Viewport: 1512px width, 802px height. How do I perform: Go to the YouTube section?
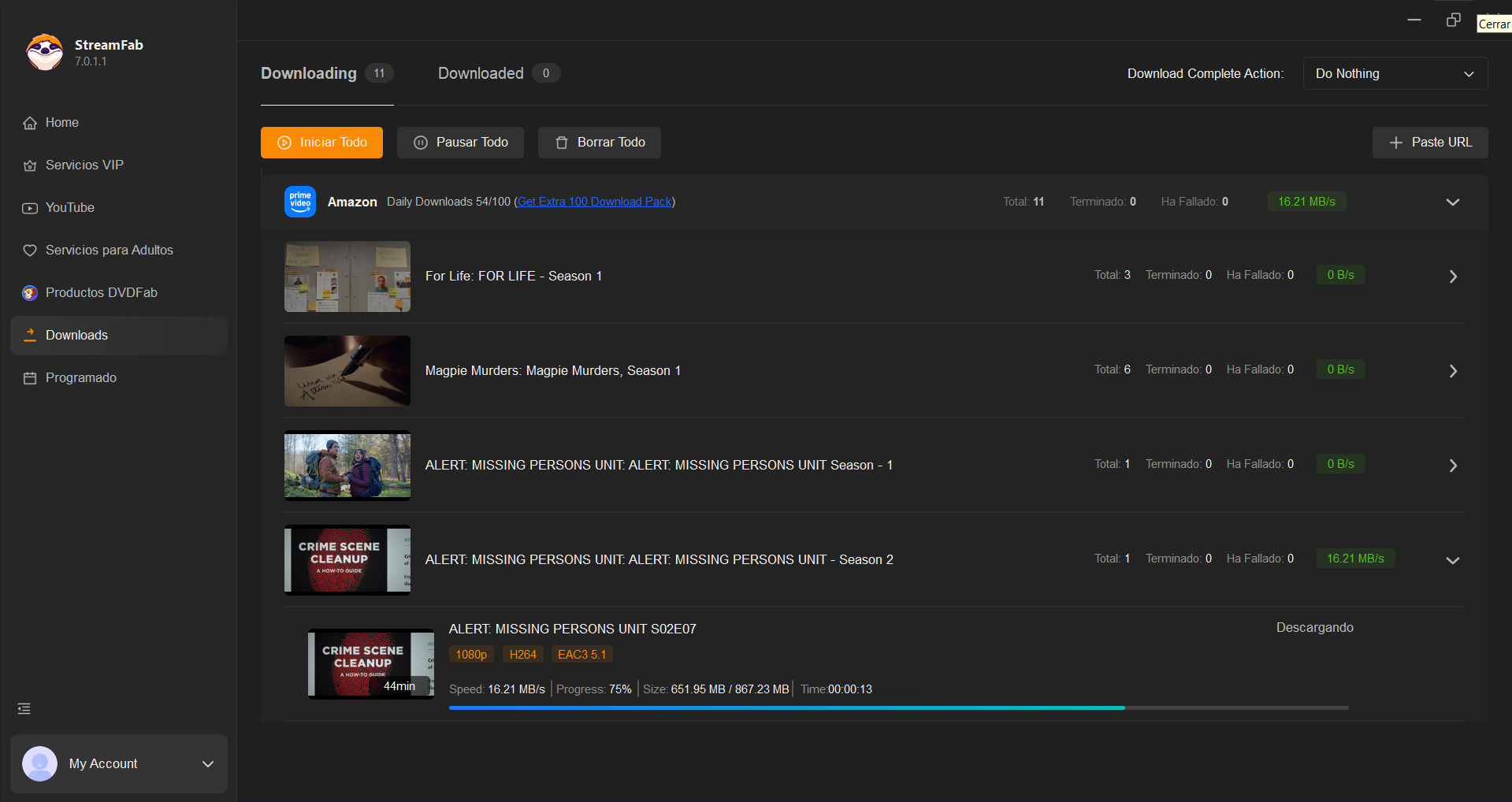[x=69, y=208]
